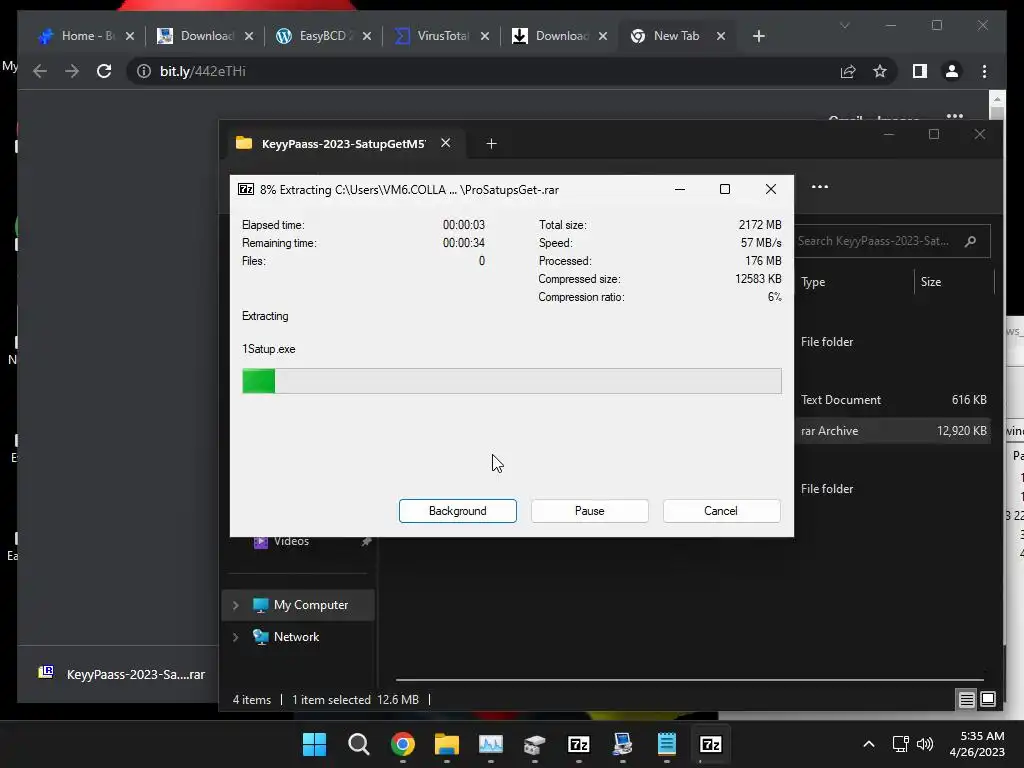This screenshot has width=1024, height=768.
Task: Open the first 7z taskbar icon
Action: pos(579,744)
